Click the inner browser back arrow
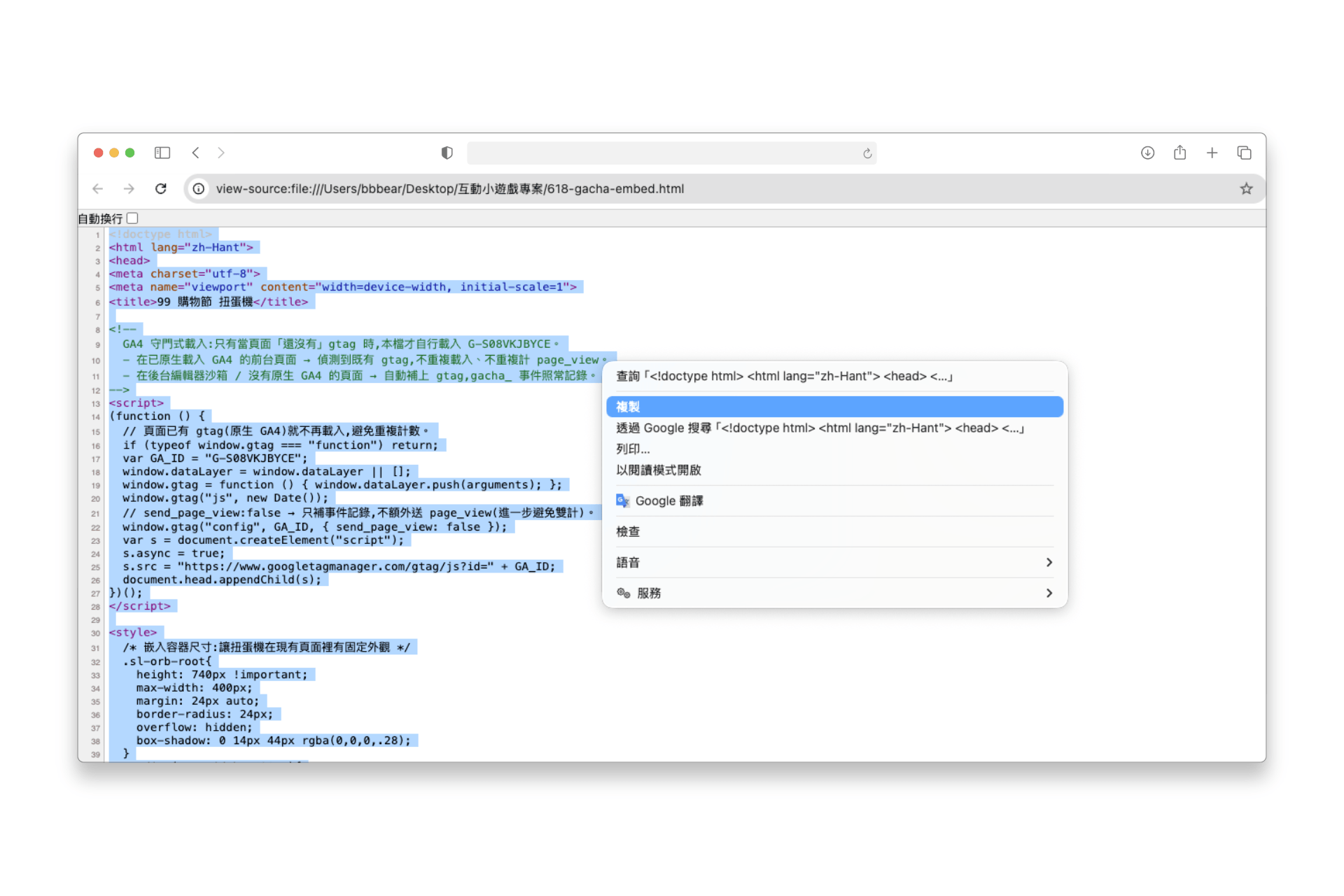 (98, 188)
